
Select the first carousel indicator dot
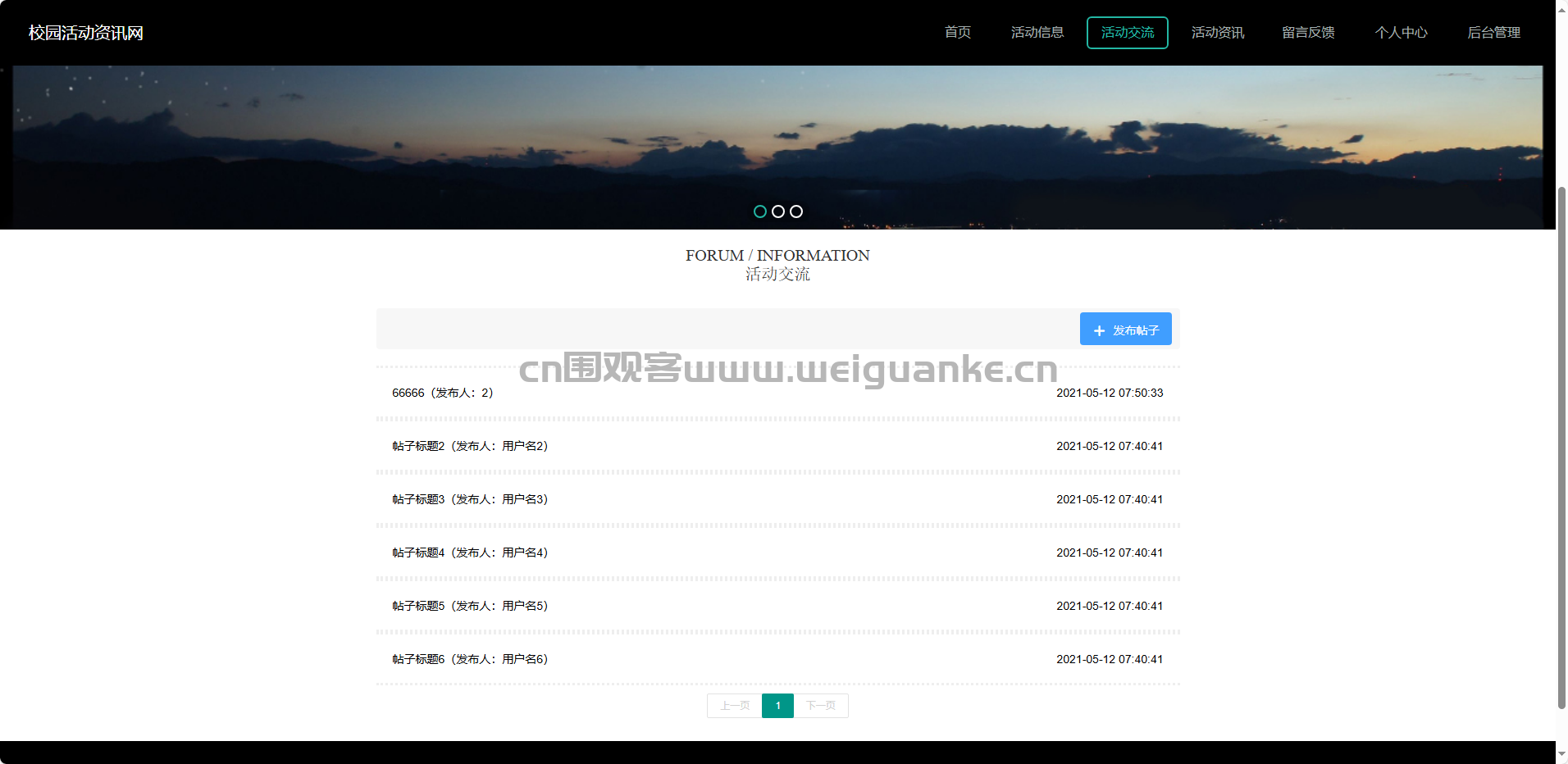pyautogui.click(x=760, y=211)
